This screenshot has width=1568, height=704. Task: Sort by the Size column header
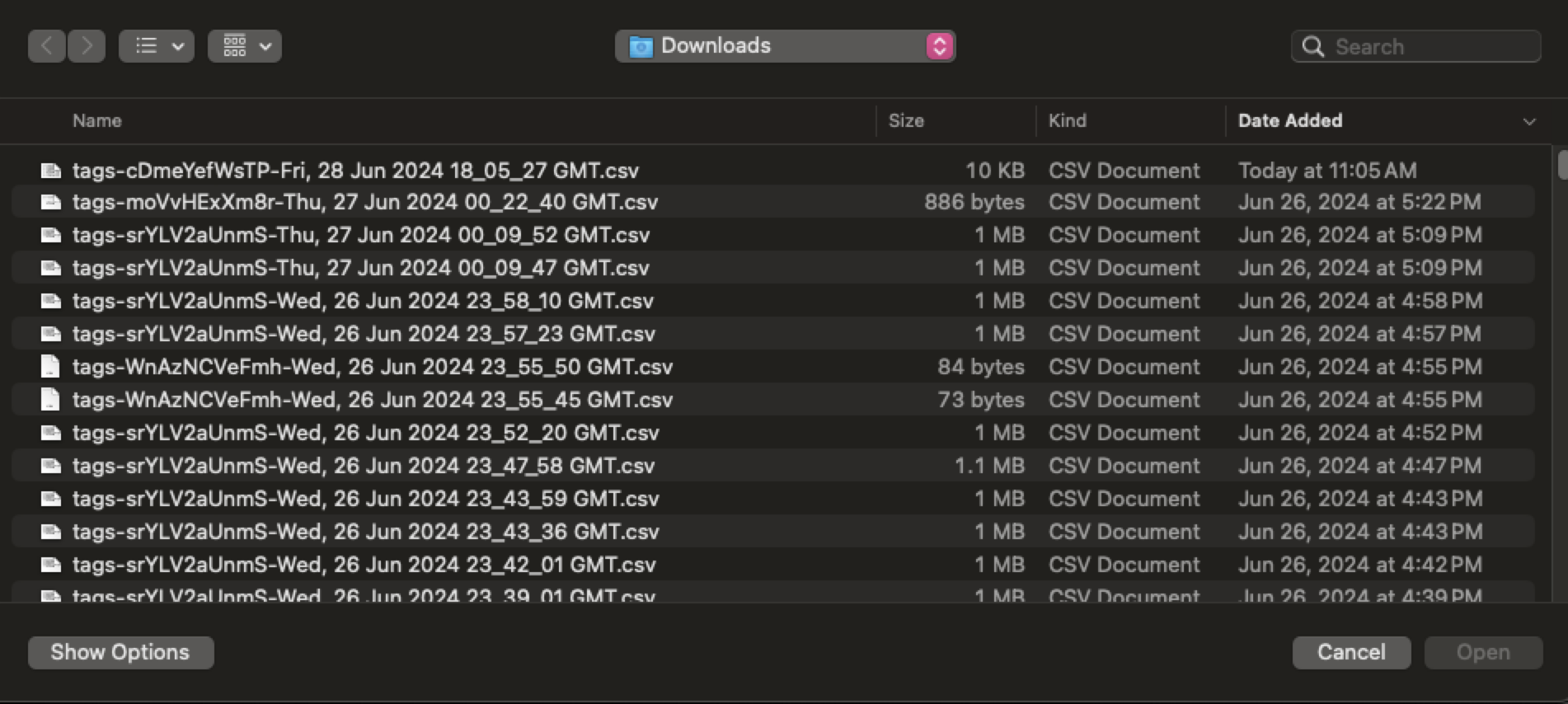pyautogui.click(x=906, y=121)
